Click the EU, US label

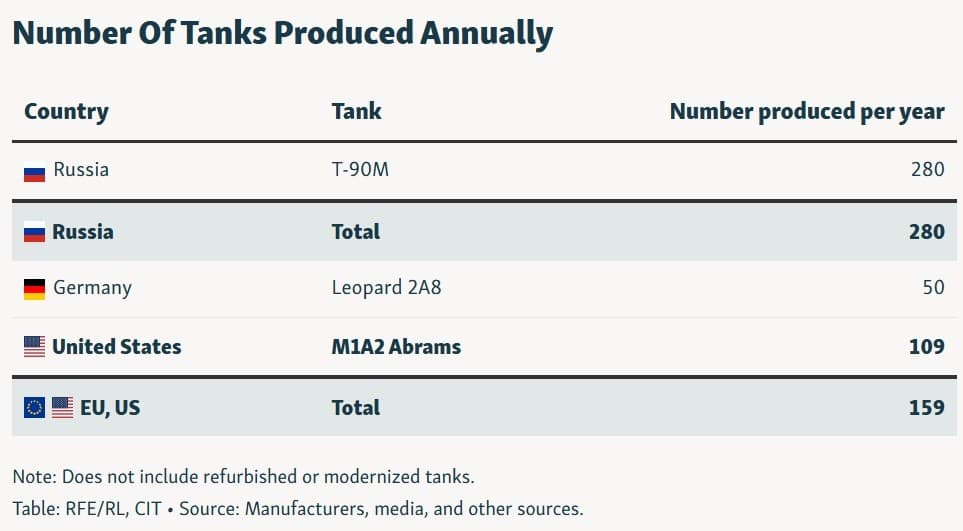tap(110, 407)
